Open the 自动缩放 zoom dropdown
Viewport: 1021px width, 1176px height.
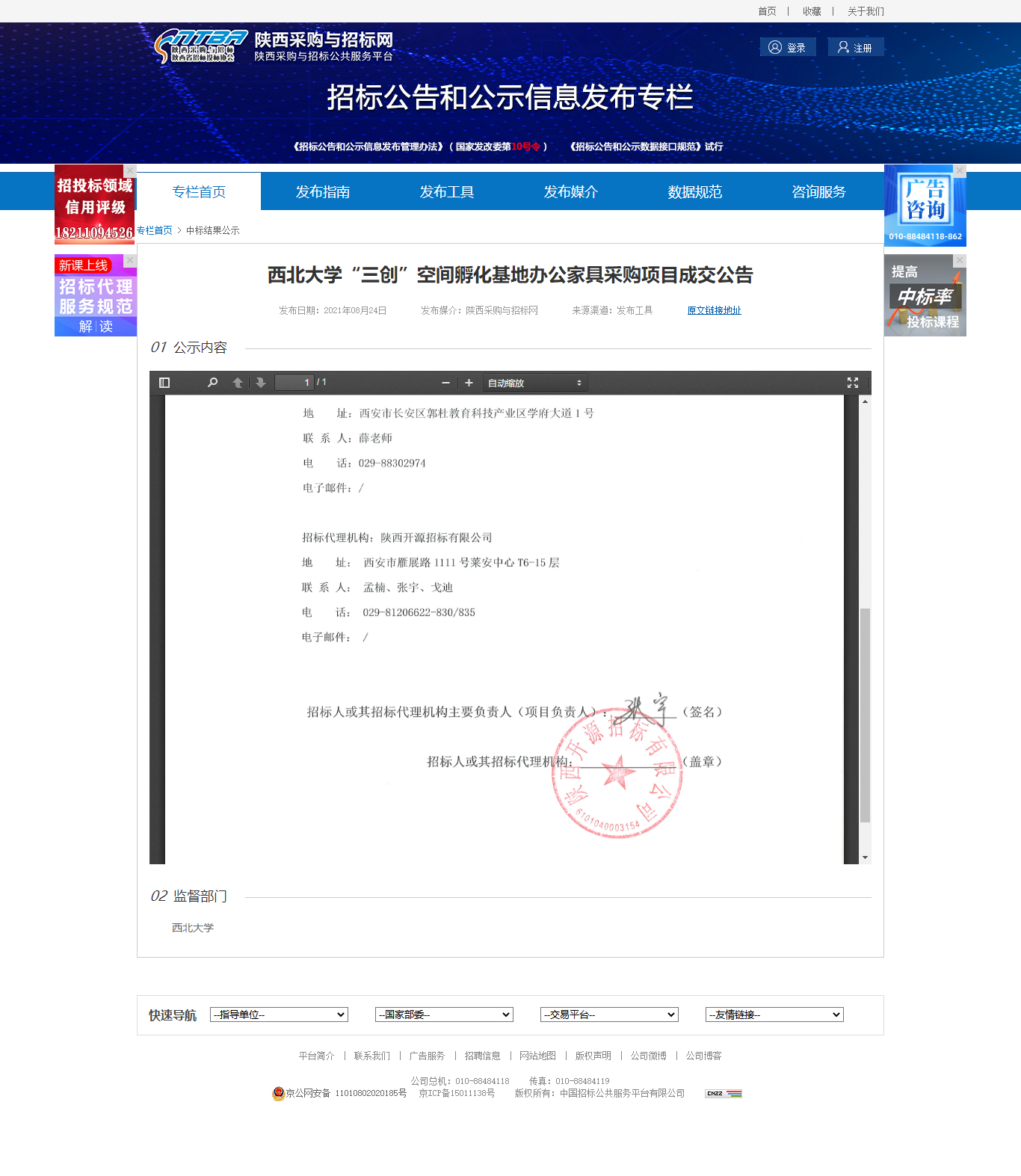click(534, 383)
